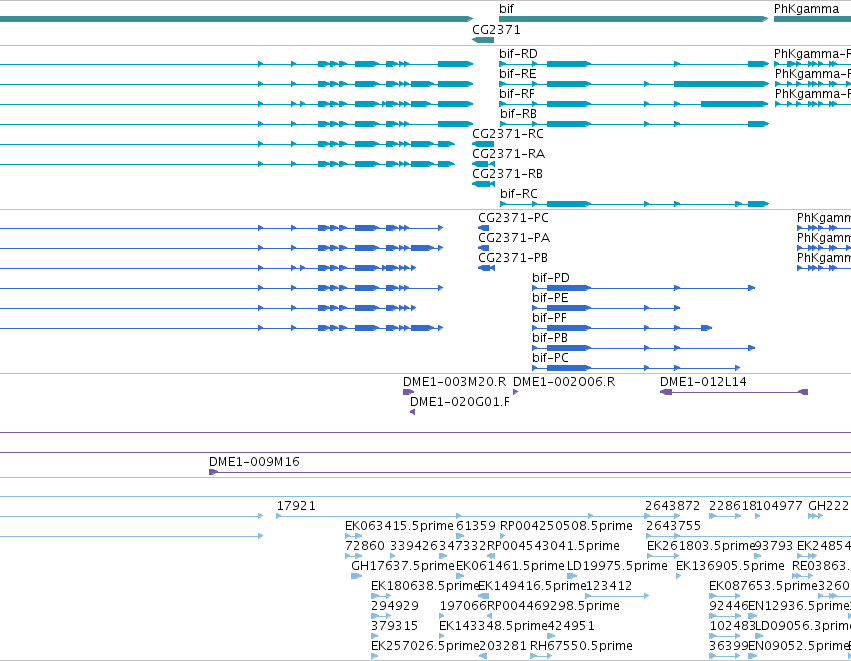This screenshot has width=851, height=661.
Task: Click the RP004543041.5prime EST label
Action: [x=553, y=546]
